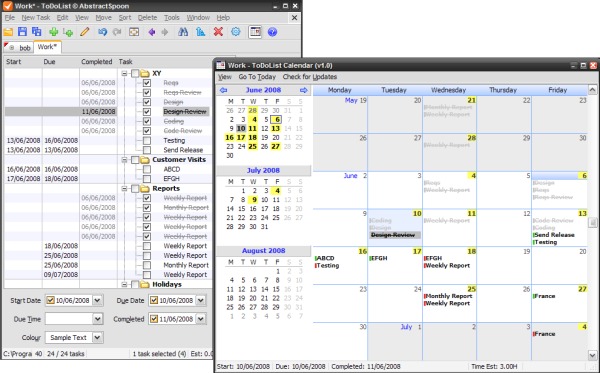
Task: Sort by the Due column header
Action: [61, 62]
